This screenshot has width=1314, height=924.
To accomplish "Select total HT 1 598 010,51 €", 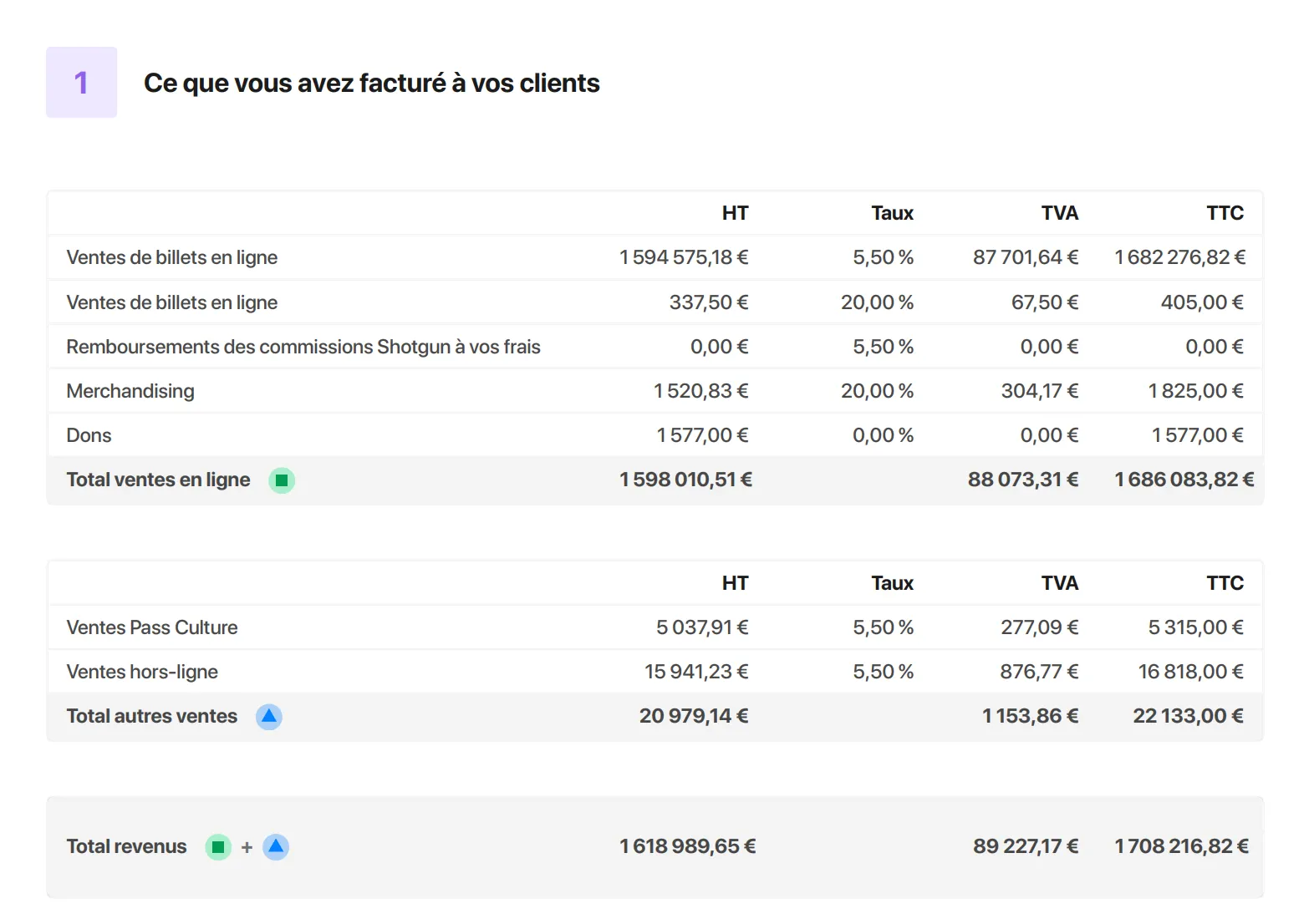I will click(685, 480).
